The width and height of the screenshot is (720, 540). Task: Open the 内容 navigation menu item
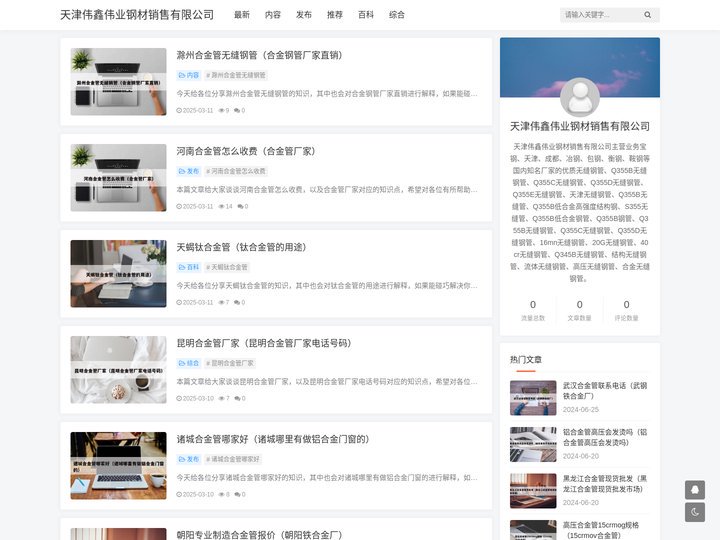tap(273, 15)
